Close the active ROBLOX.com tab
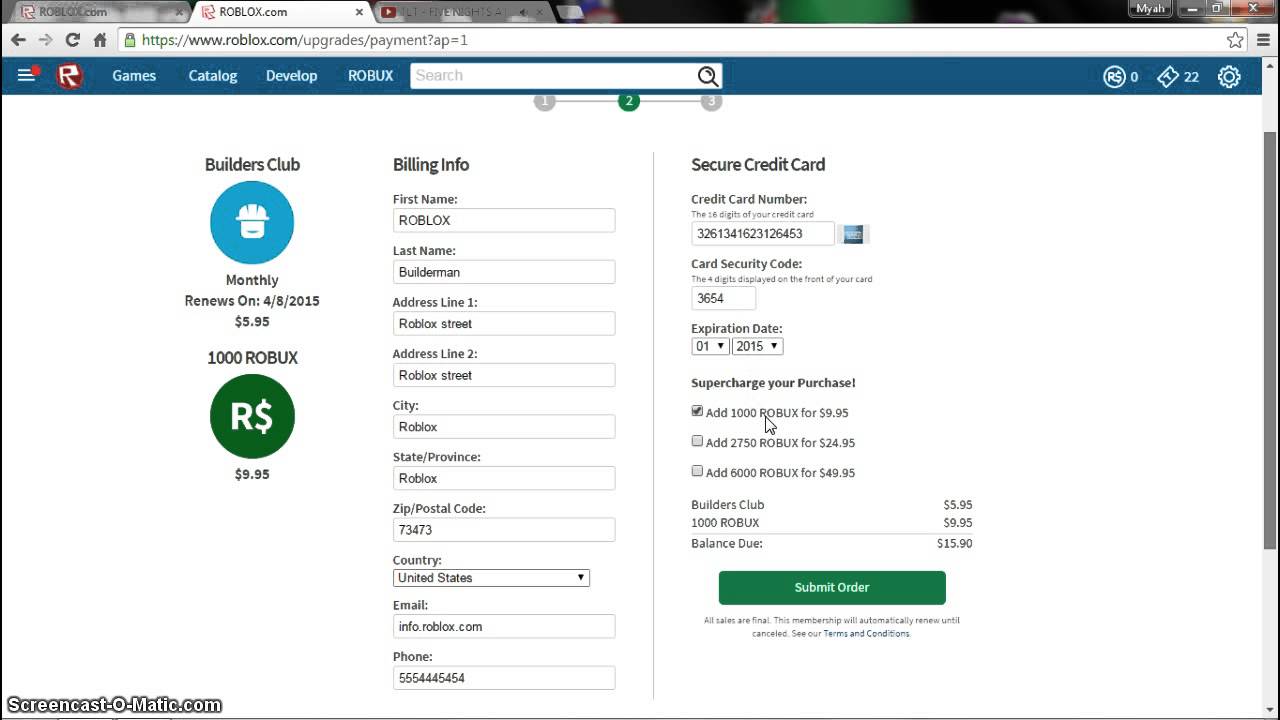Viewport: 1280px width, 720px height. [x=359, y=12]
